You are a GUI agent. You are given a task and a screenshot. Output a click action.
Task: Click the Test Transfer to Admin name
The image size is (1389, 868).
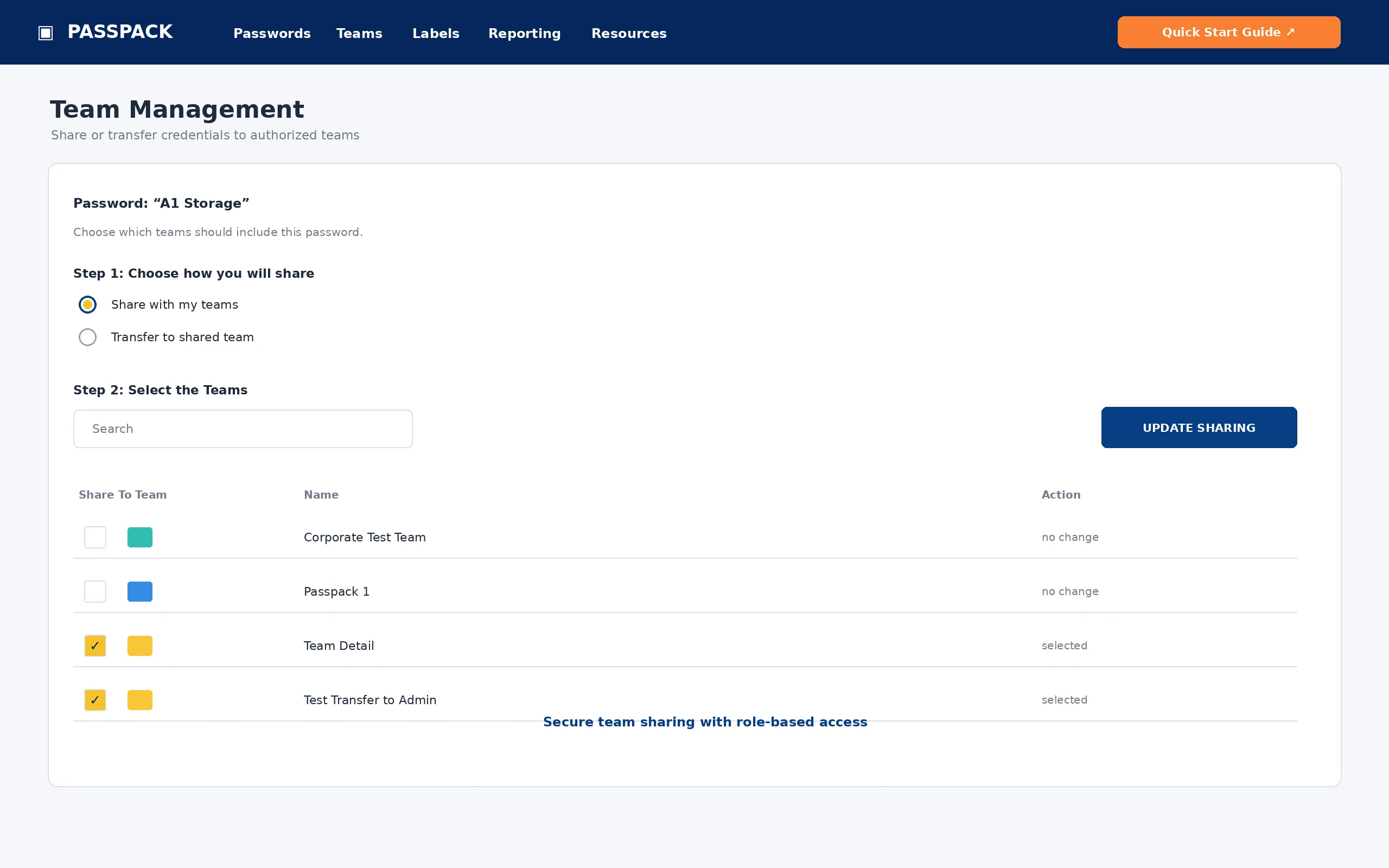coord(369,700)
